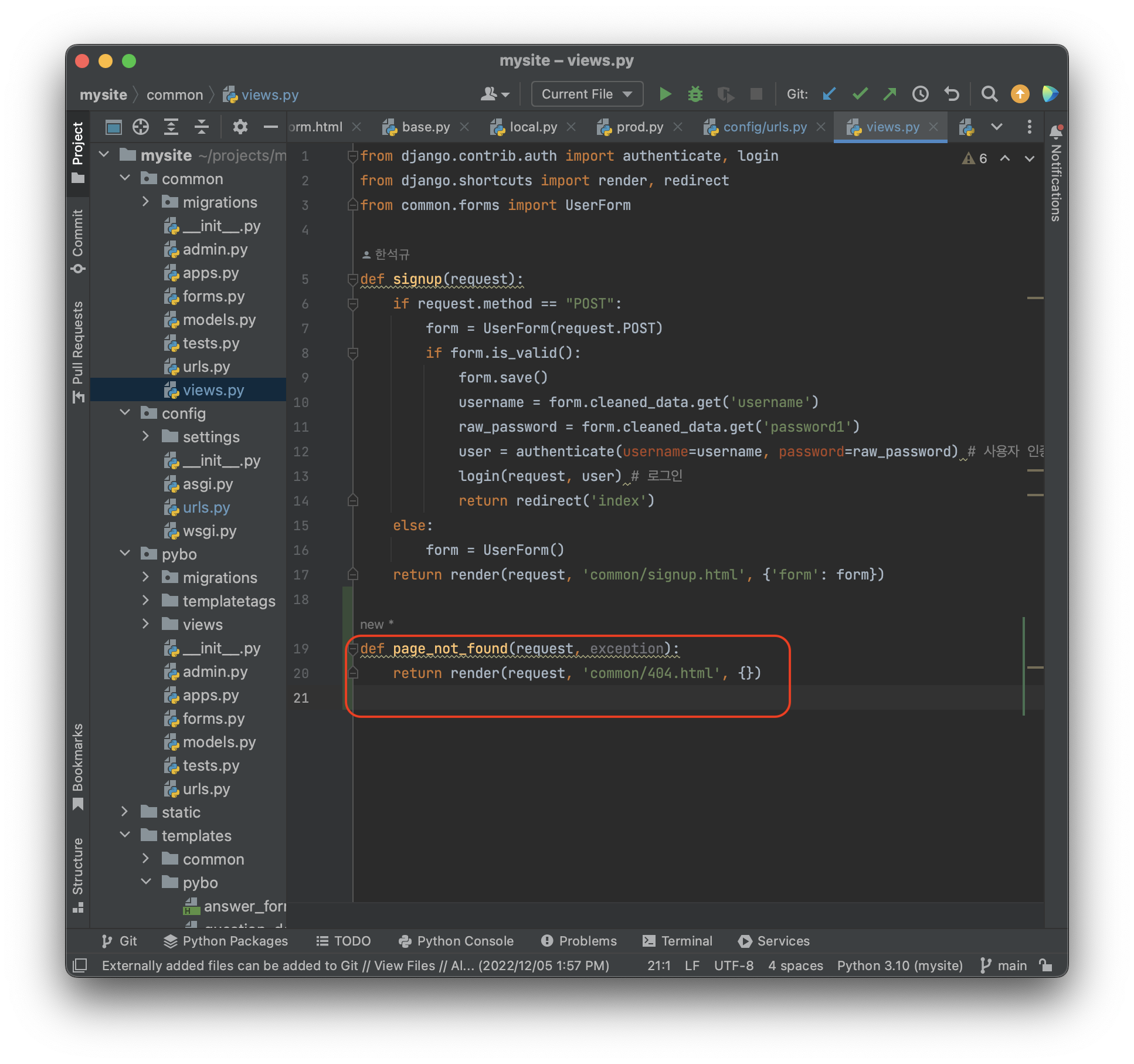Click the main Git branch widget
Viewport: 1134px width, 1064px height.
click(1004, 965)
